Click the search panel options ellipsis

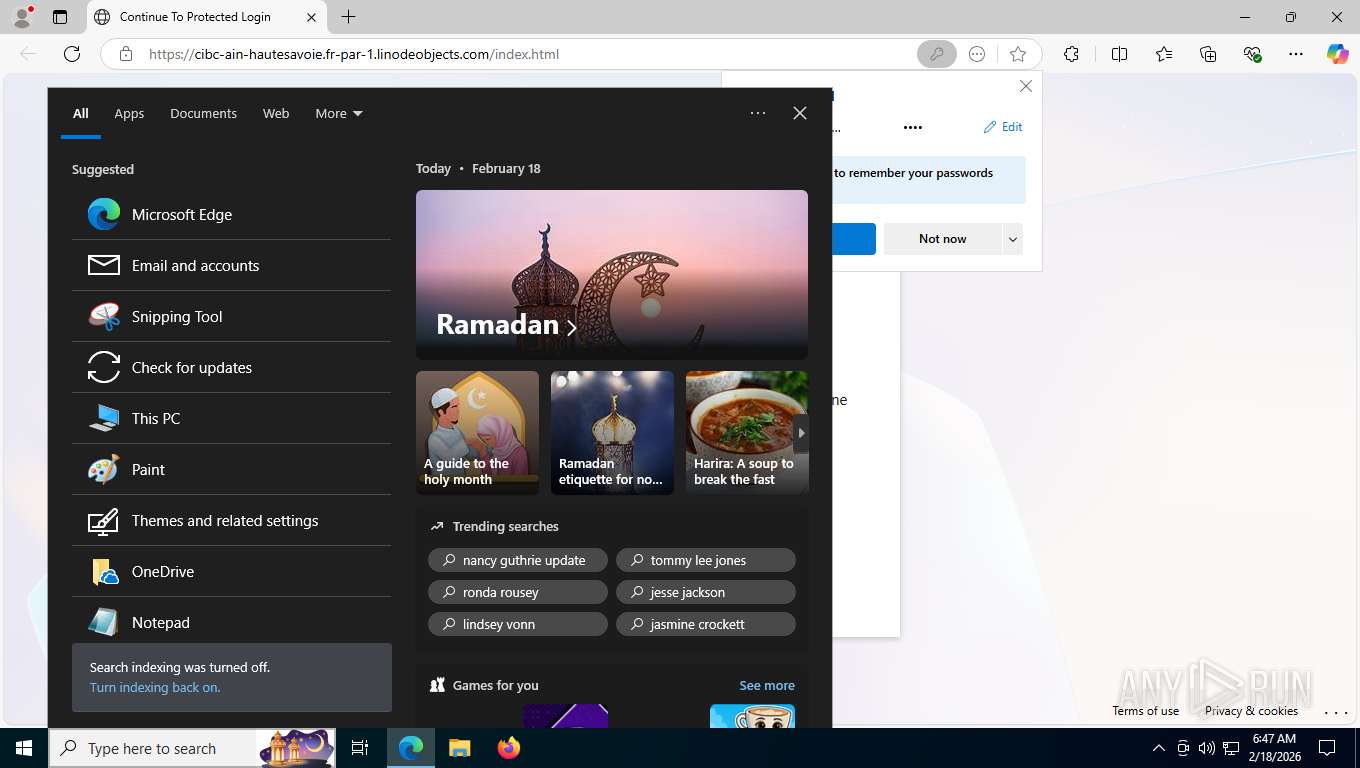tap(758, 113)
